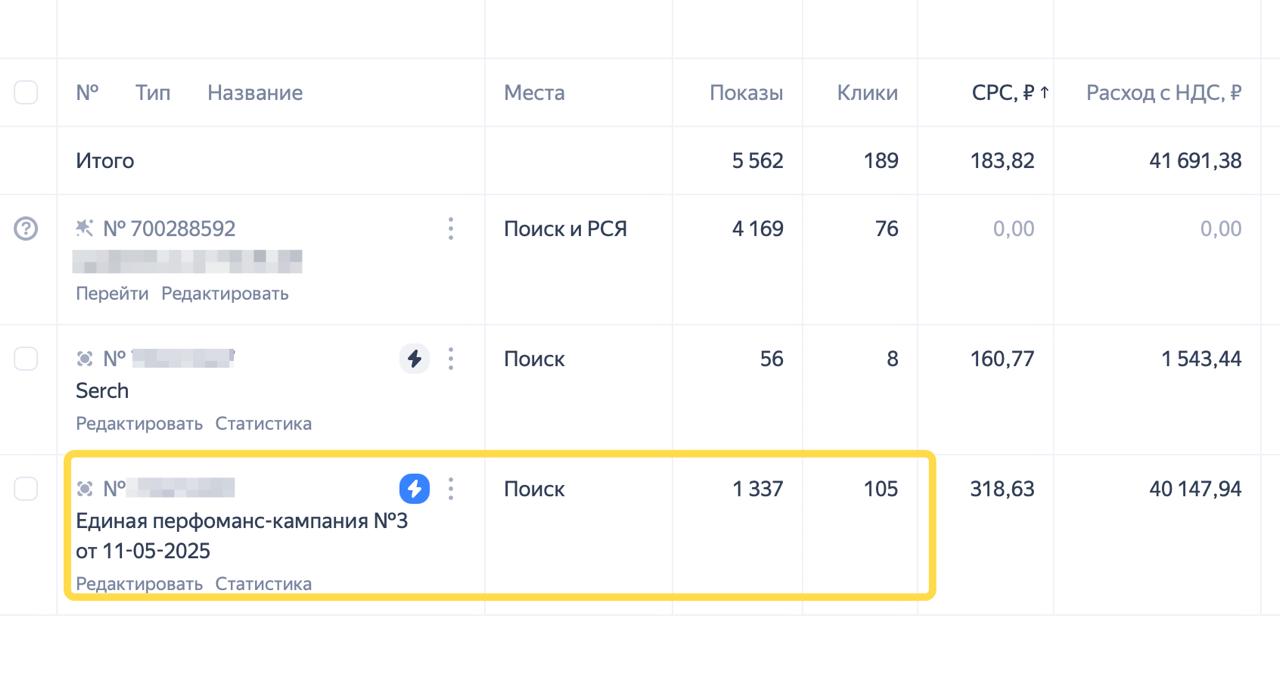1280x687 pixels.
Task: Click the Расход с НДС column header
Action: pos(1163,93)
